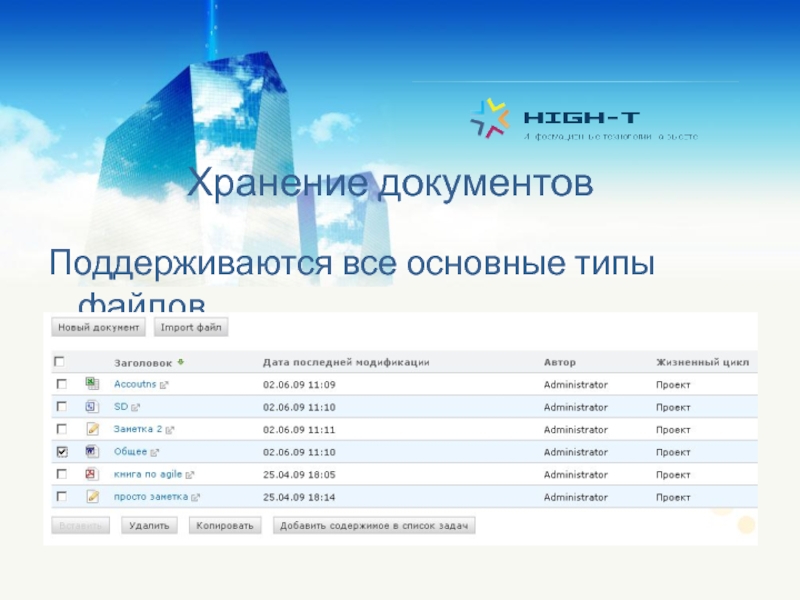Click the Word file icon beside Общее
This screenshot has height=600, width=800.
[x=92, y=452]
